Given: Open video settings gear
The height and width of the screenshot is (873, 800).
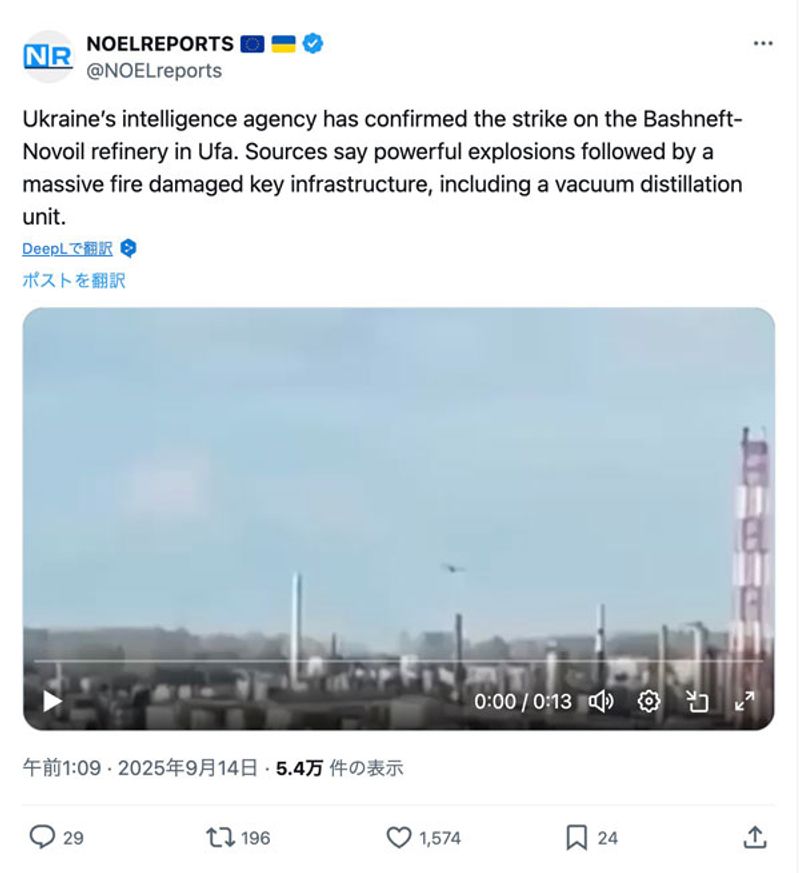Looking at the screenshot, I should click(x=649, y=702).
